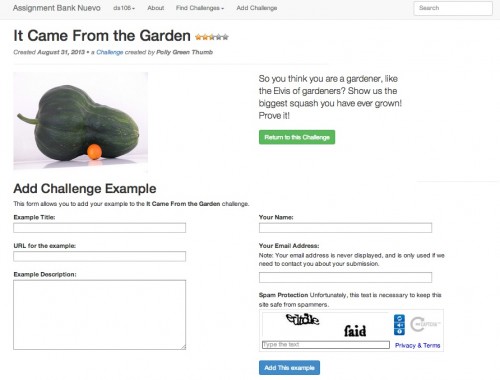The width and height of the screenshot is (500, 380).
Task: Click the Example Title input field
Action: (100, 228)
